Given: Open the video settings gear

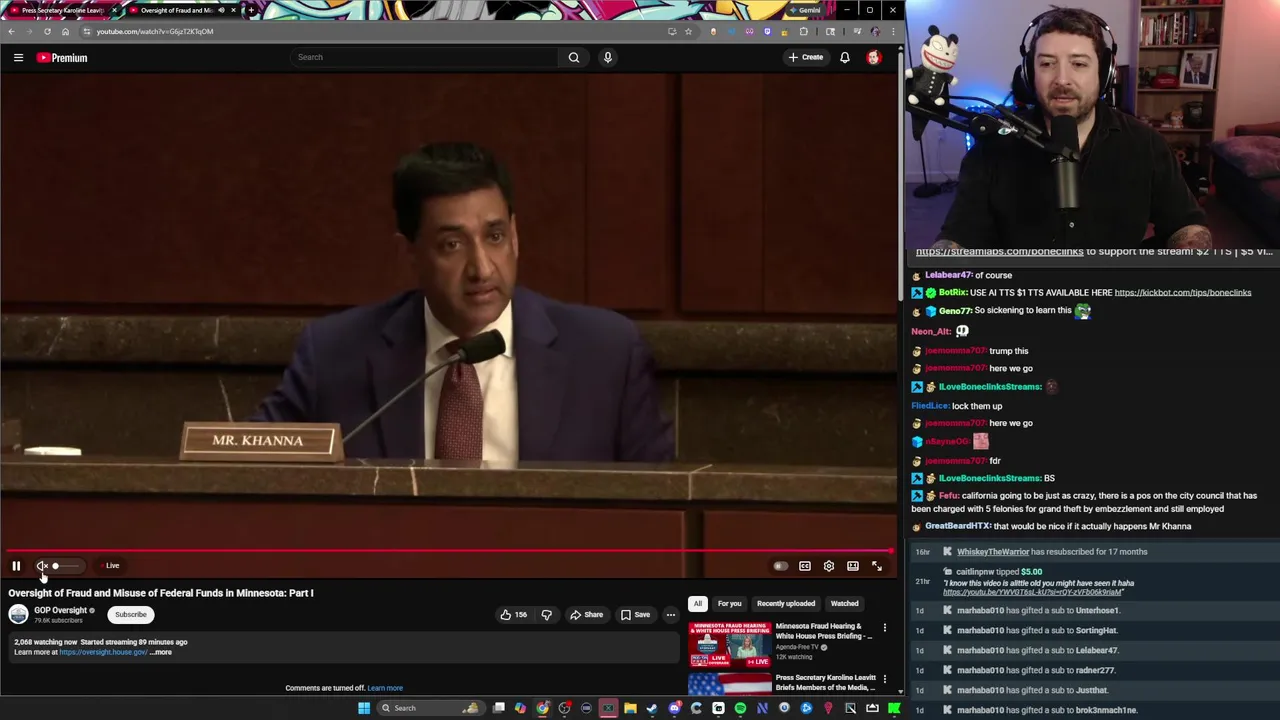Looking at the screenshot, I should point(828,566).
